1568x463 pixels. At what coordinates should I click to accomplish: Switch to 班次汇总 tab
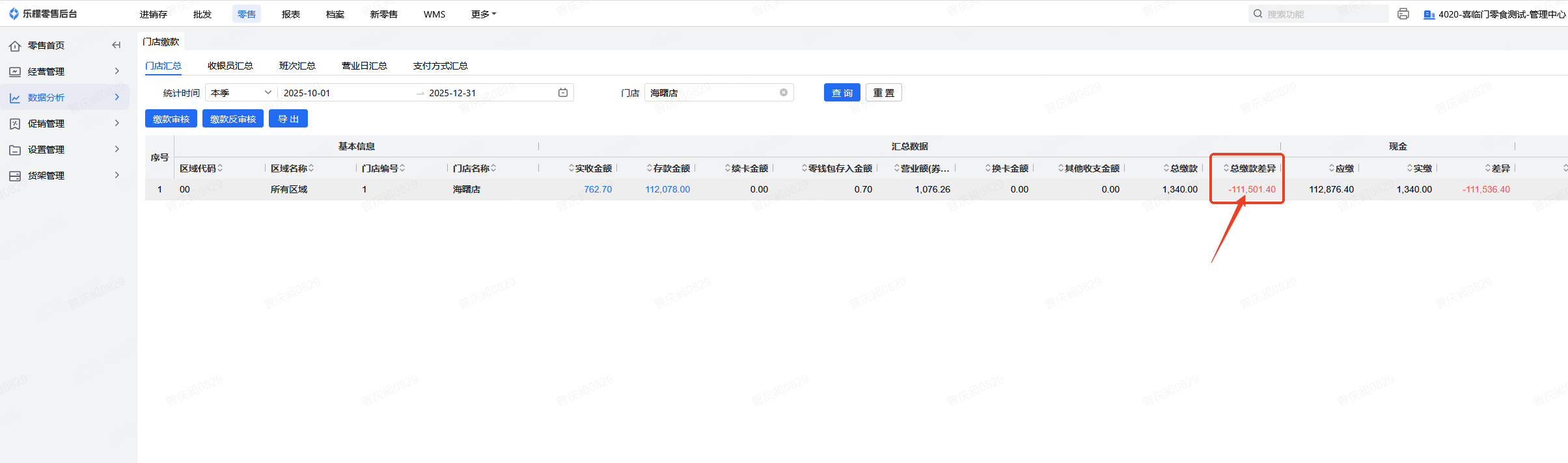(297, 66)
